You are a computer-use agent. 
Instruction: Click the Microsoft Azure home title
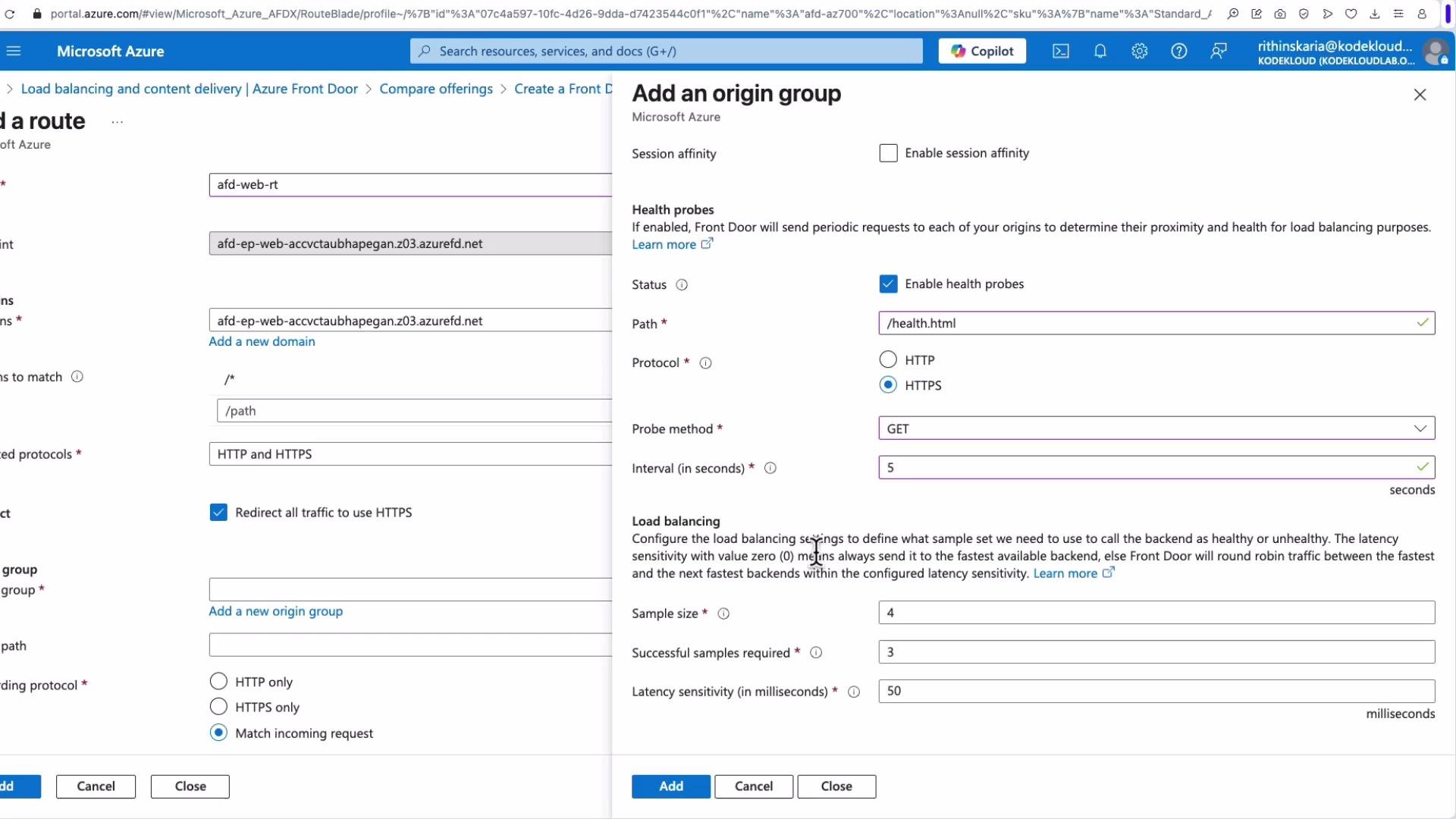point(111,52)
